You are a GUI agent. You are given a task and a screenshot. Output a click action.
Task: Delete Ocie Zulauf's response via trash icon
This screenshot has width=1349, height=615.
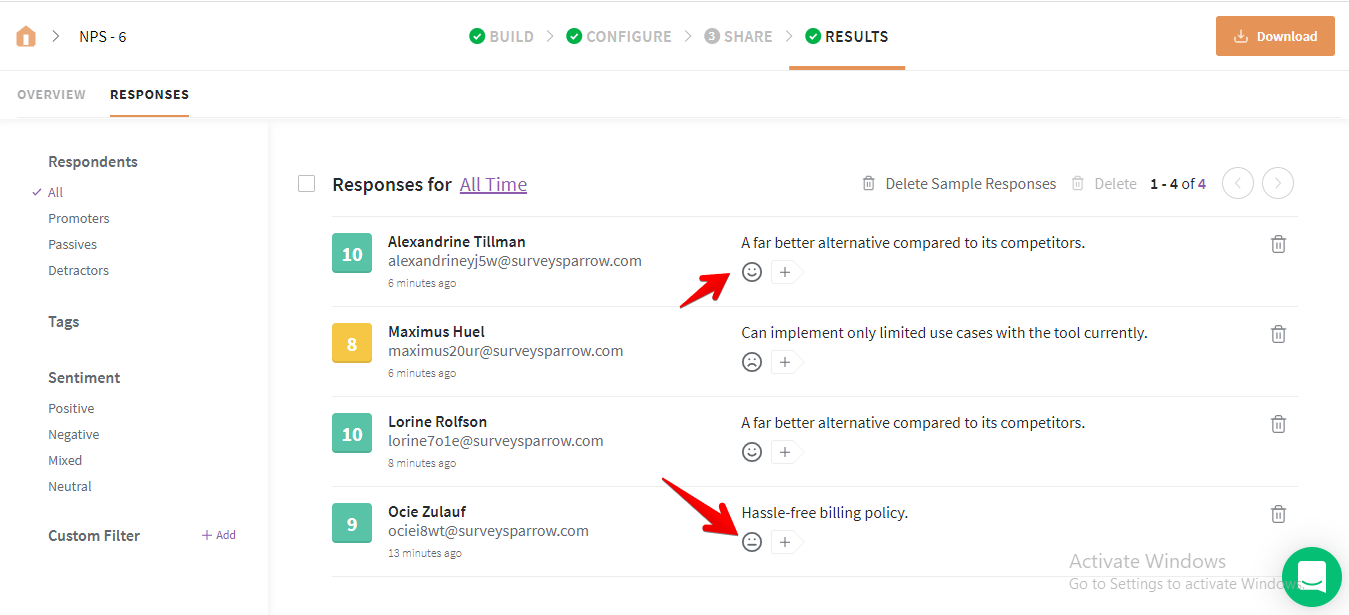(x=1278, y=514)
